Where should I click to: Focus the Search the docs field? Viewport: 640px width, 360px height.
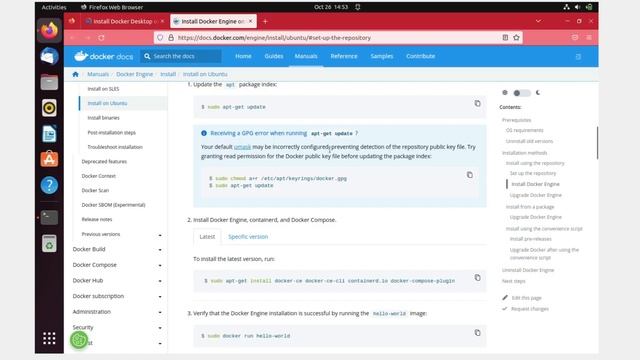click(180, 56)
